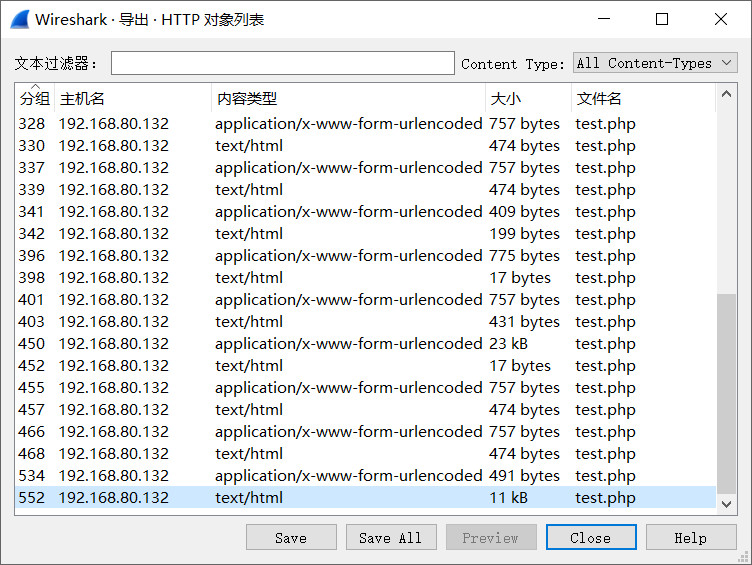The image size is (752, 565).
Task: Select packet 342 with 199 bytes
Action: [x=365, y=234]
